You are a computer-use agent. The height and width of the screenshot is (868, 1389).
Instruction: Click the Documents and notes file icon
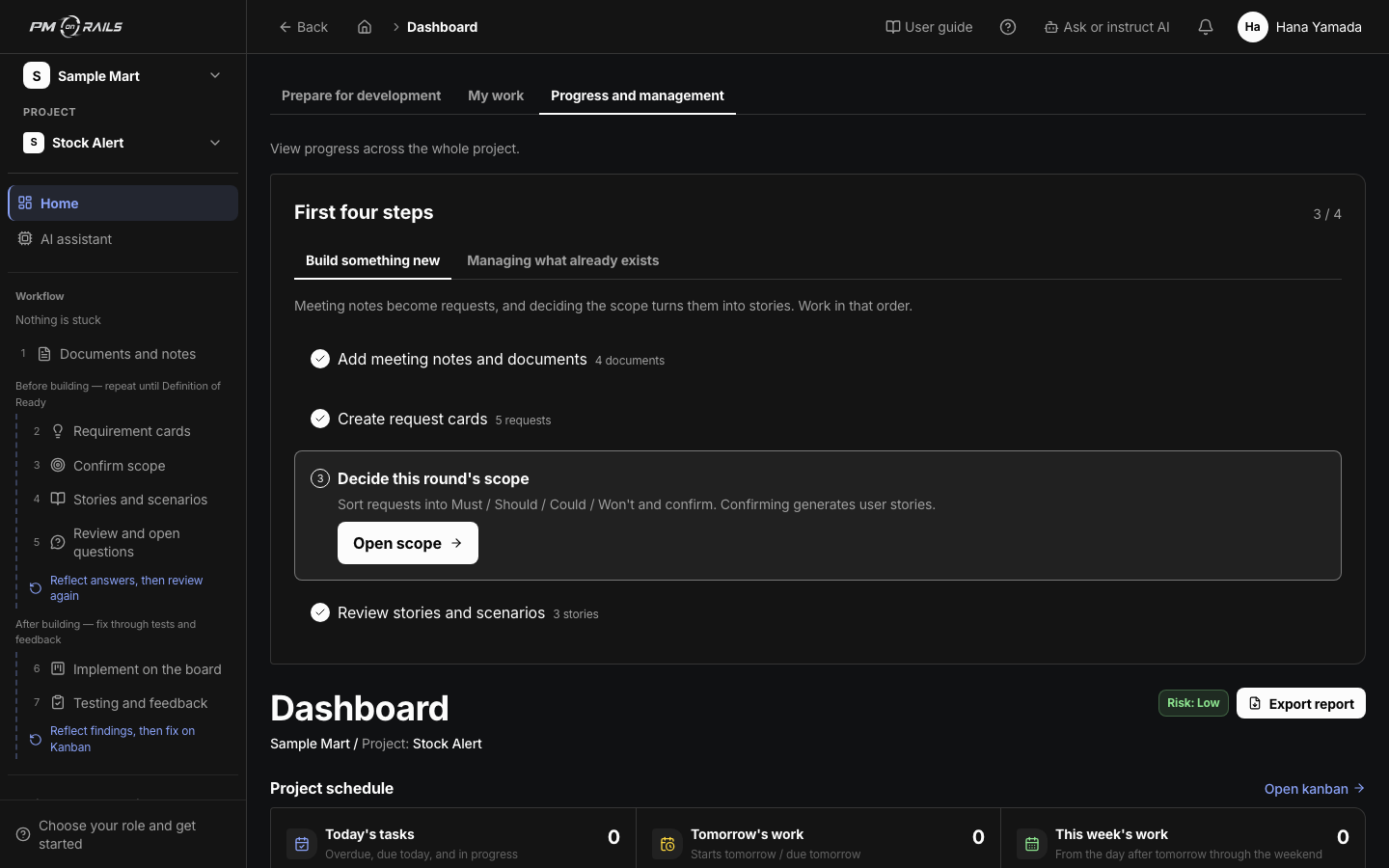[x=44, y=354]
